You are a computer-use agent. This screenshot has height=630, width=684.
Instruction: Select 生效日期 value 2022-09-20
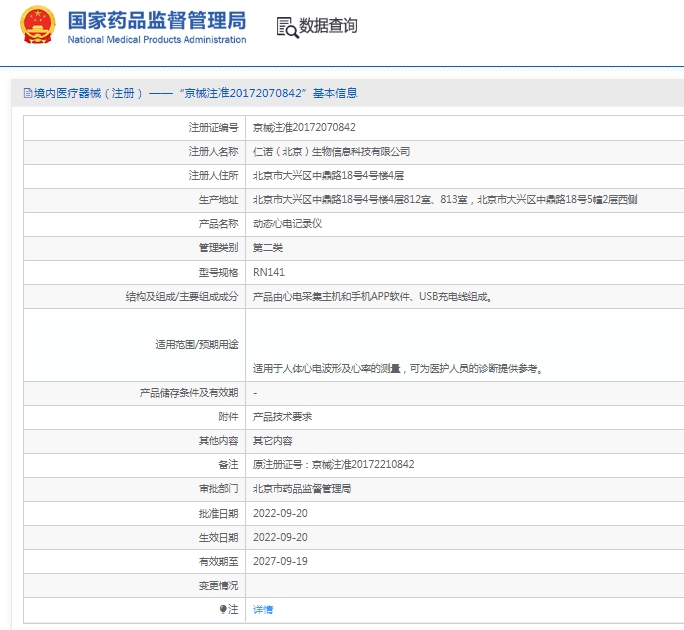(x=280, y=537)
